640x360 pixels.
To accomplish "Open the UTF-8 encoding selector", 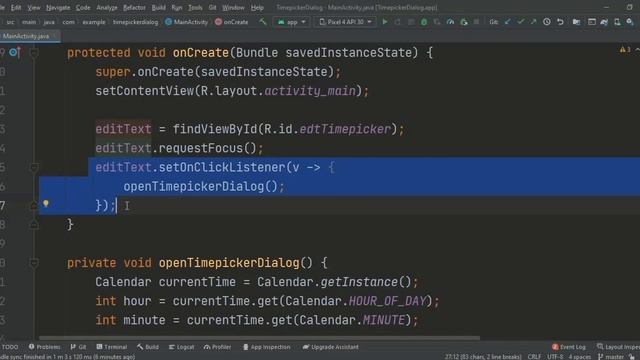I will point(555,357).
